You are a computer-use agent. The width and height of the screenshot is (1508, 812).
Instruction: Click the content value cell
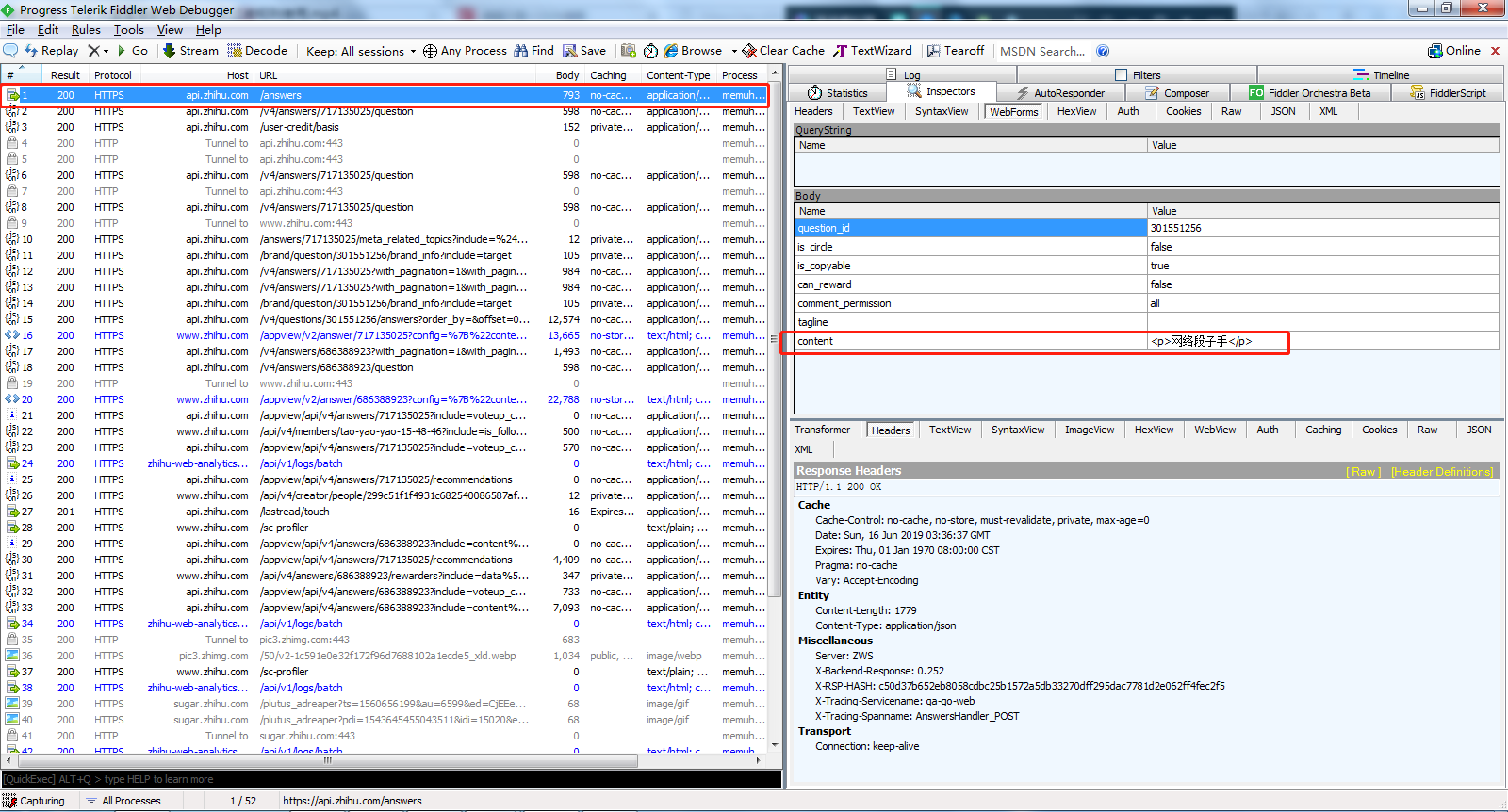[x=1322, y=341]
